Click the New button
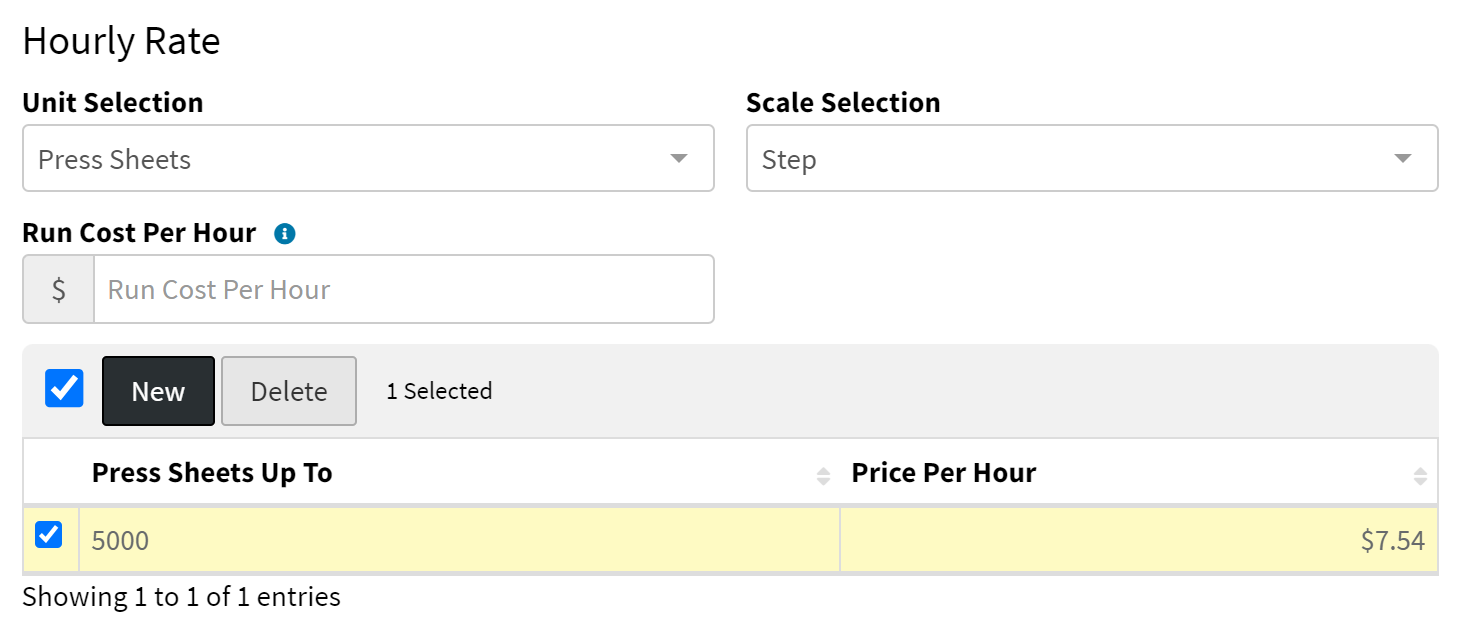The width and height of the screenshot is (1470, 624). [x=158, y=391]
